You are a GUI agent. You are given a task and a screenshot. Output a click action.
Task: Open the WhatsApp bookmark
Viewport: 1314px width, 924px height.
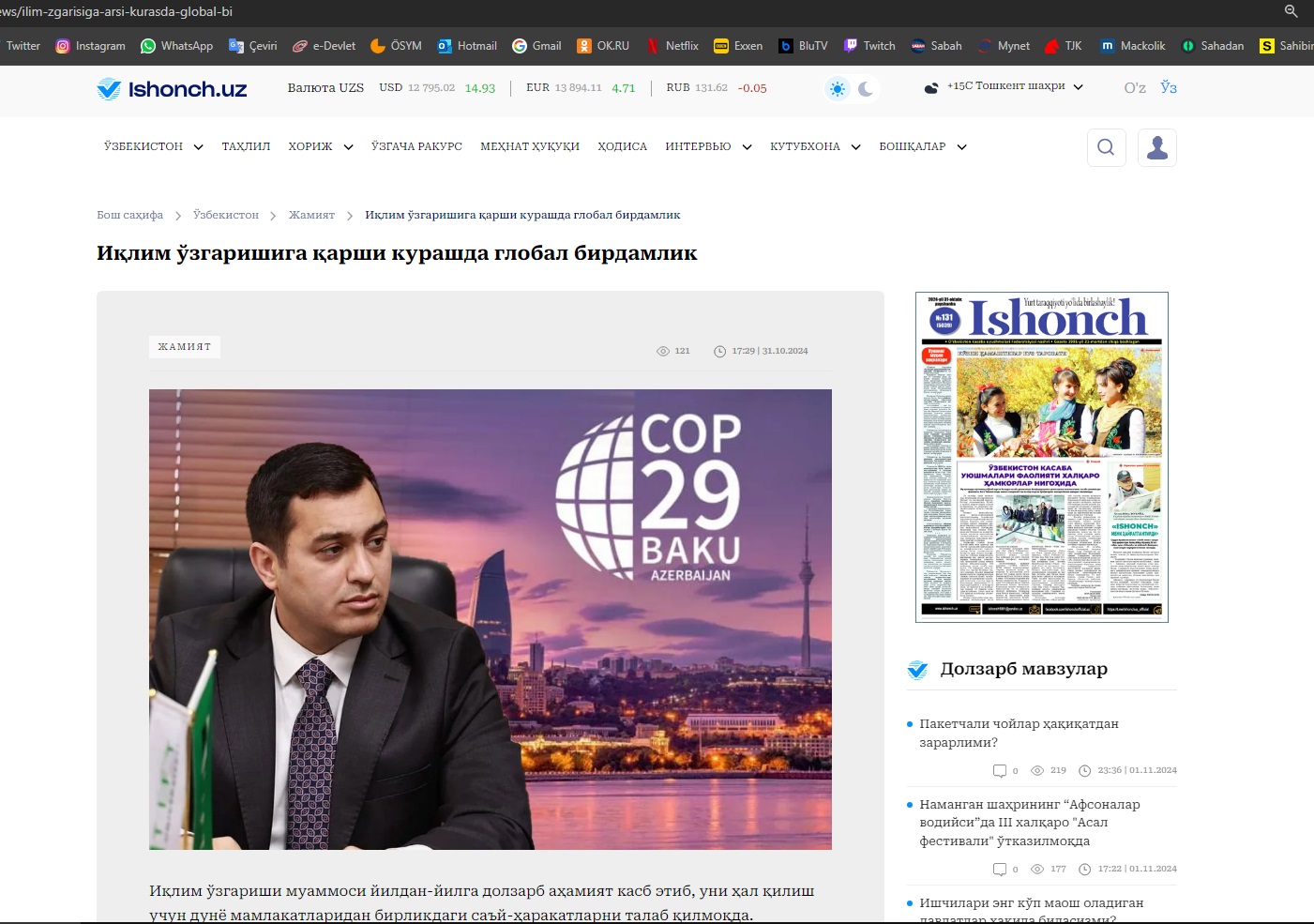point(176,46)
